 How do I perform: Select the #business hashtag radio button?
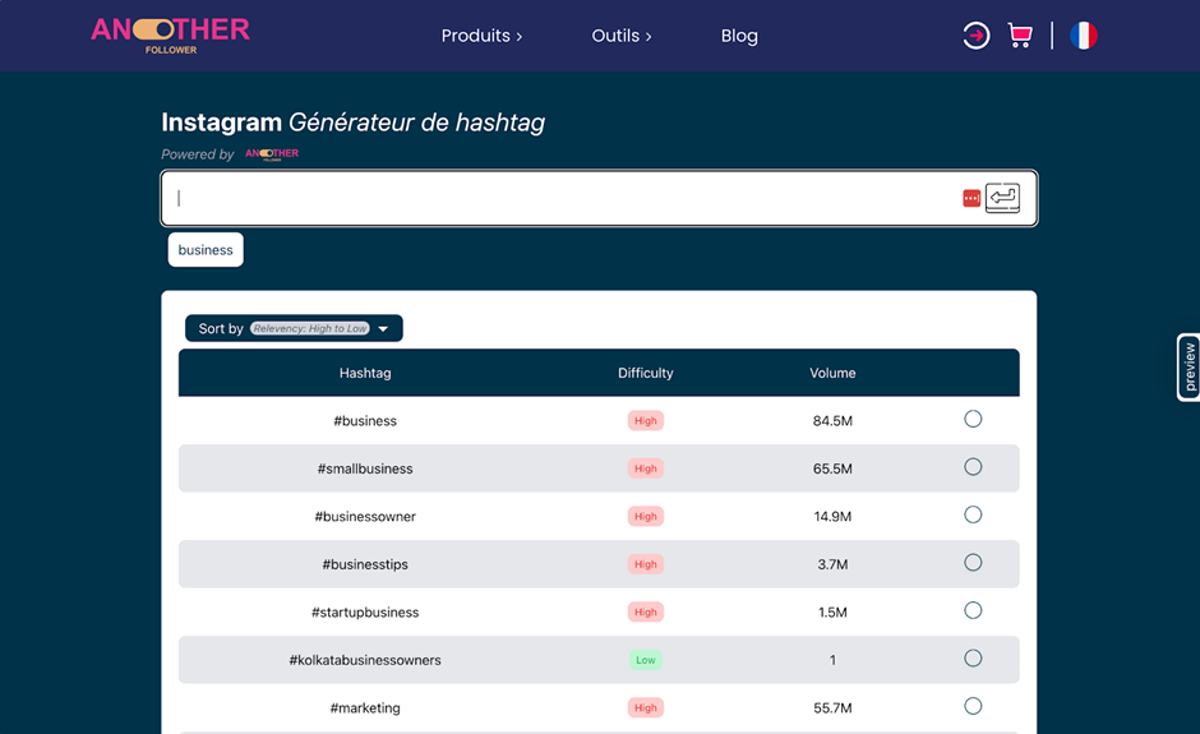pos(973,419)
